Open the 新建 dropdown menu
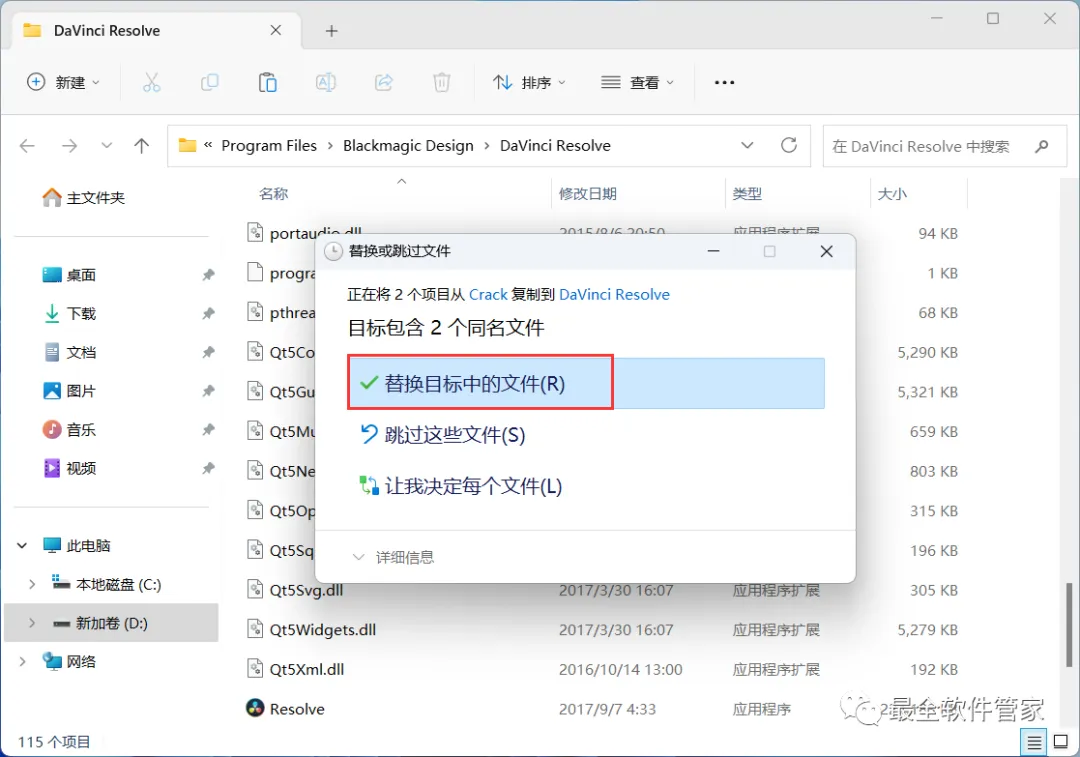The width and height of the screenshot is (1080, 757). 63,83
